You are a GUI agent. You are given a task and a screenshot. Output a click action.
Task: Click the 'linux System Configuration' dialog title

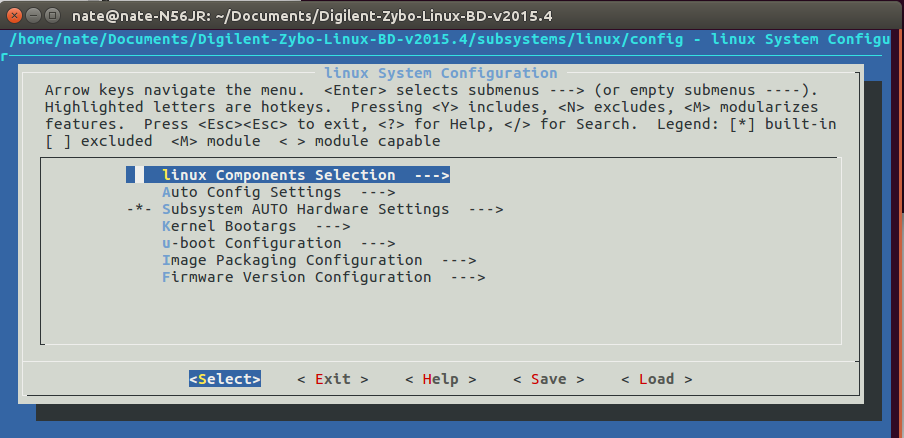click(440, 73)
